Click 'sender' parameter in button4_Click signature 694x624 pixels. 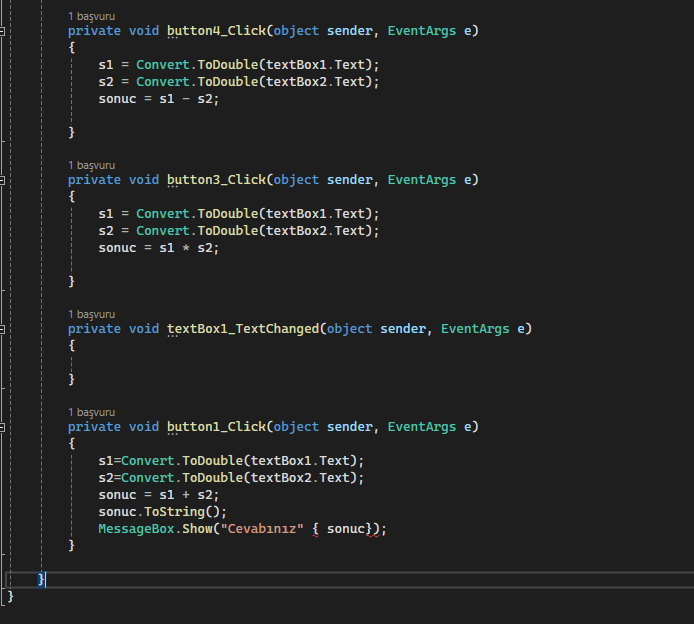click(x=350, y=31)
